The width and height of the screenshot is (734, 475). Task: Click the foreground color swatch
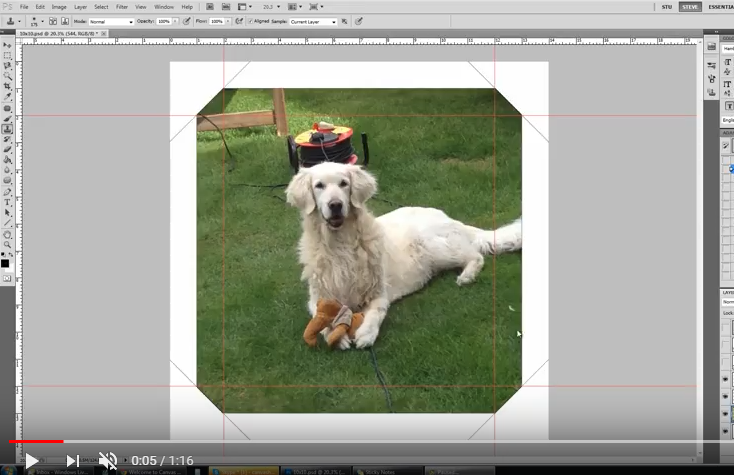pos(5,263)
